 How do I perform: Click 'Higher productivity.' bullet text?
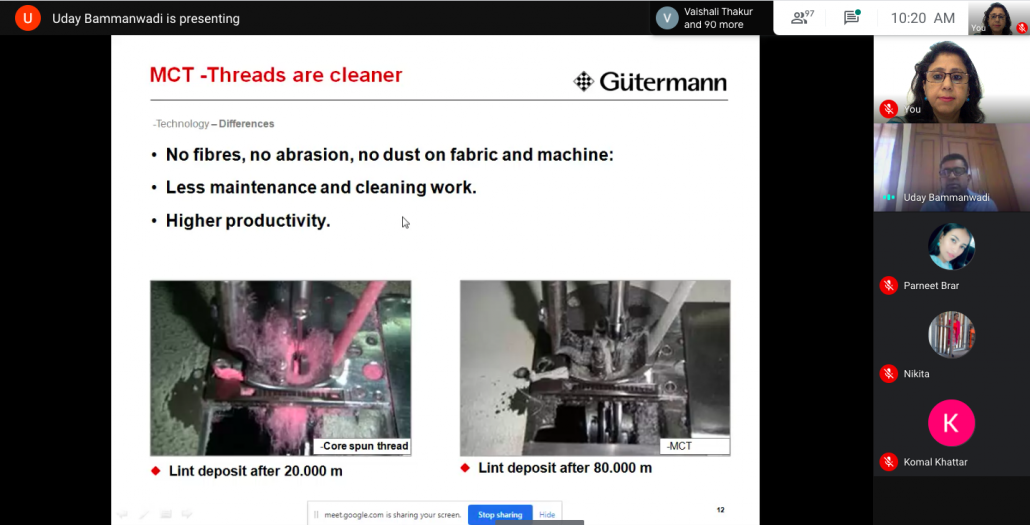tap(248, 221)
